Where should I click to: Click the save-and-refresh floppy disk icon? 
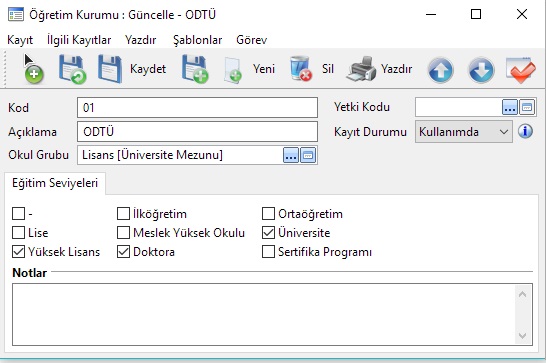(72, 69)
